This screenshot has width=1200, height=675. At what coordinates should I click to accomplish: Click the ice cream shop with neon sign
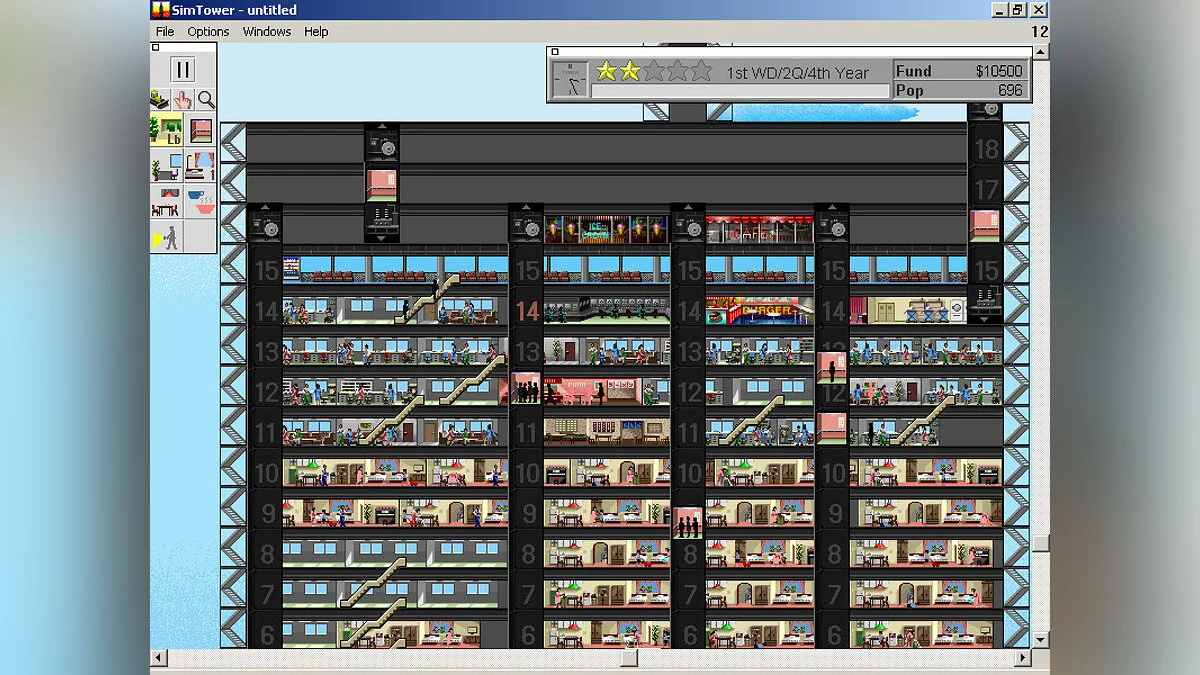point(606,229)
